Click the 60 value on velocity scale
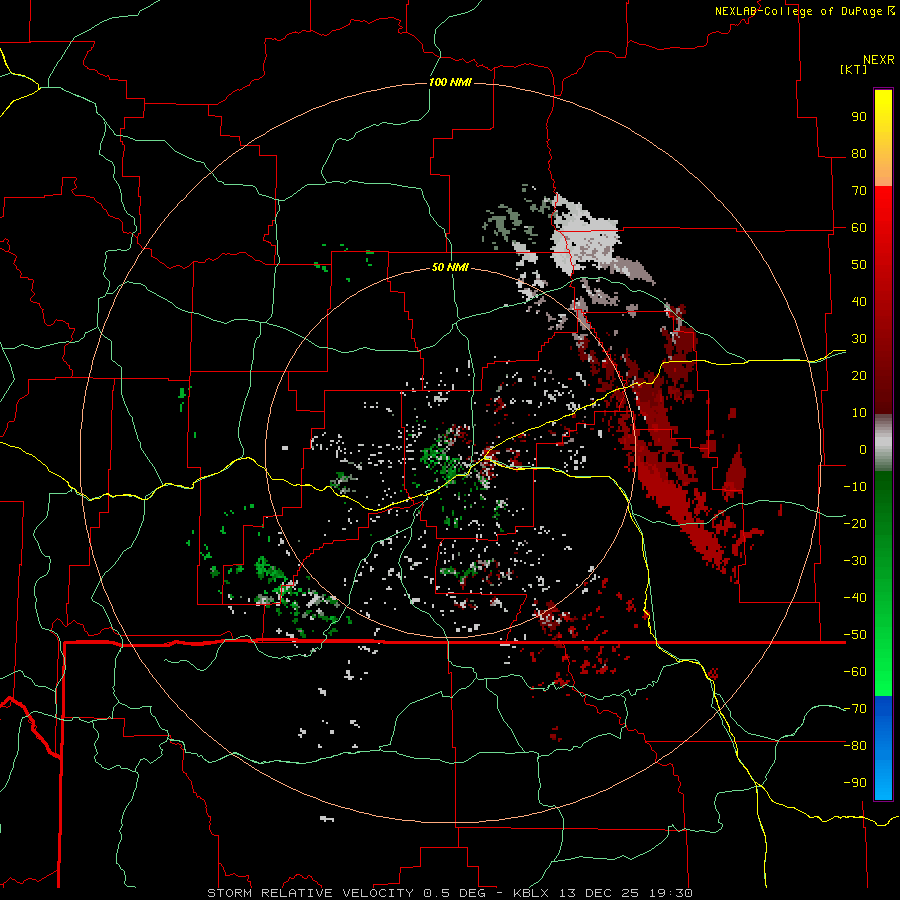The image size is (900, 900). pos(859,227)
